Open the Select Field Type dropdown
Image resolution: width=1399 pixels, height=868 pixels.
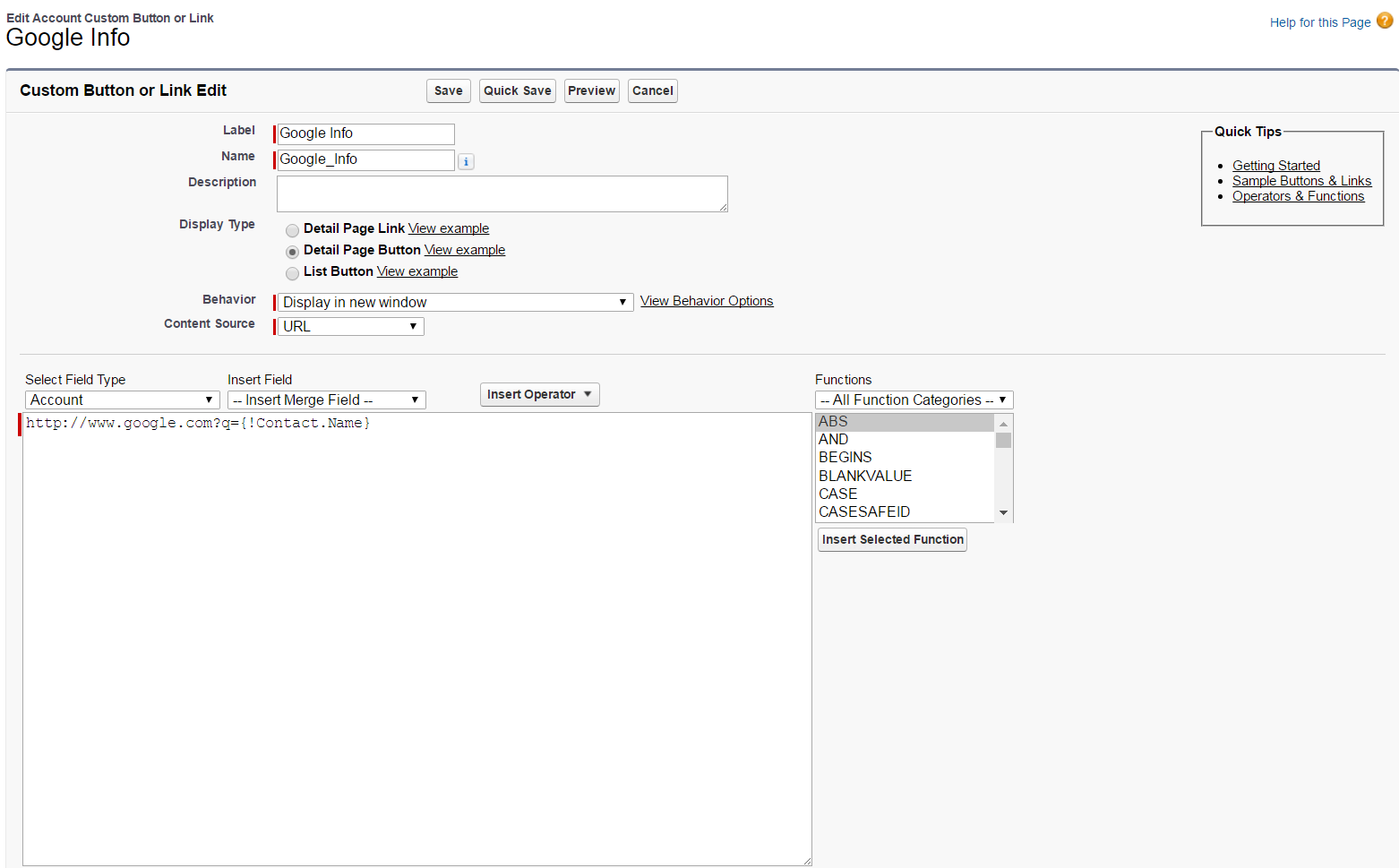pos(123,400)
